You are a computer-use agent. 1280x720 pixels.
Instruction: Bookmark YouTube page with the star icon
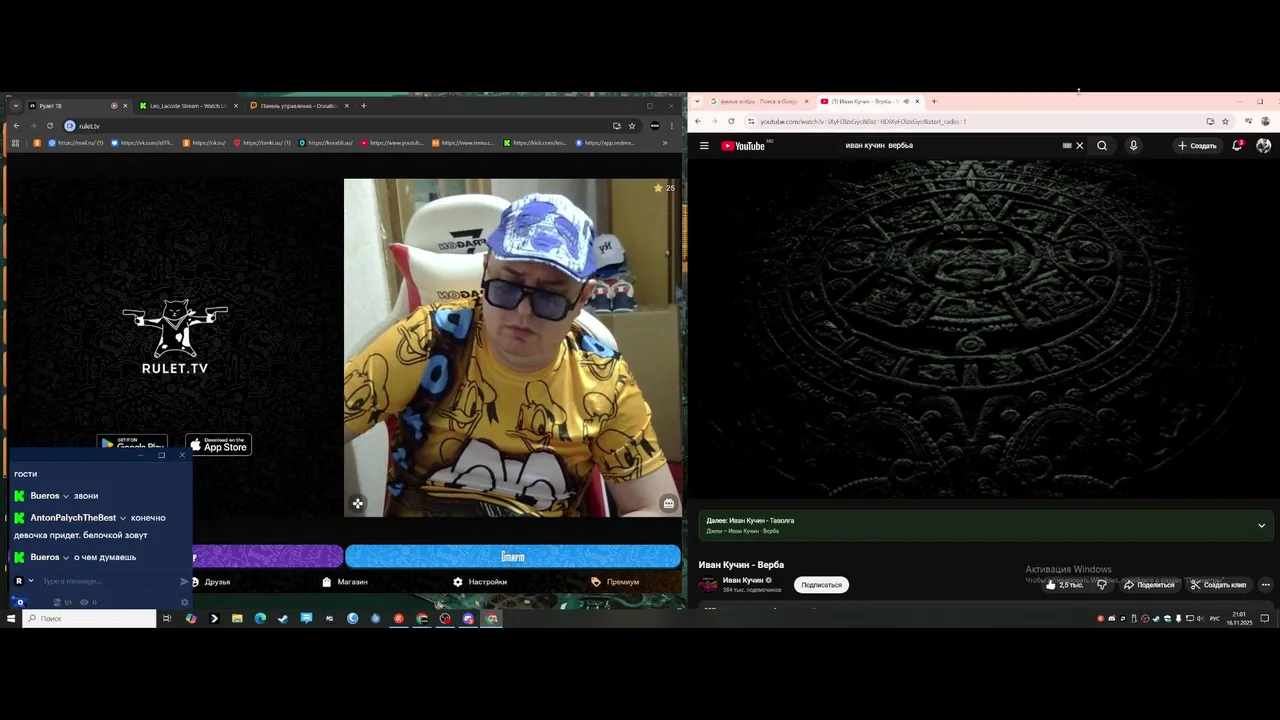point(1225,121)
